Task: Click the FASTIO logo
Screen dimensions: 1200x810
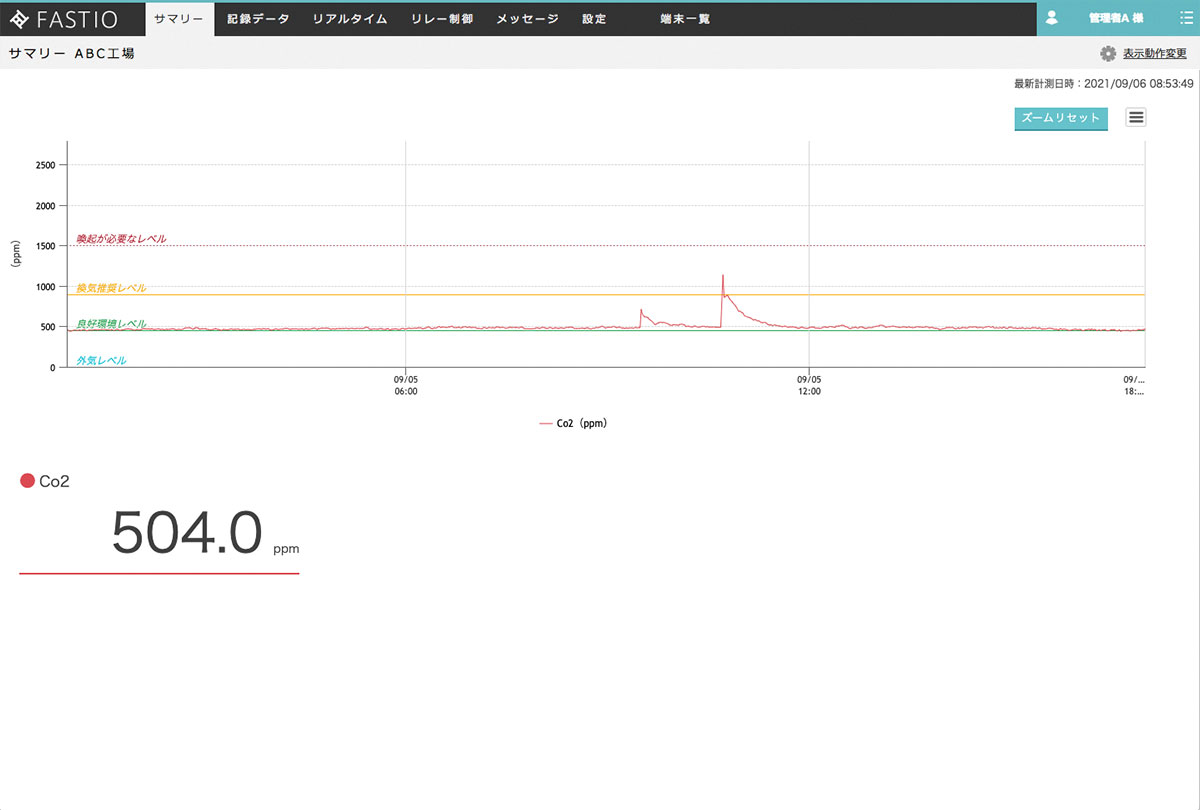Action: [x=63, y=19]
